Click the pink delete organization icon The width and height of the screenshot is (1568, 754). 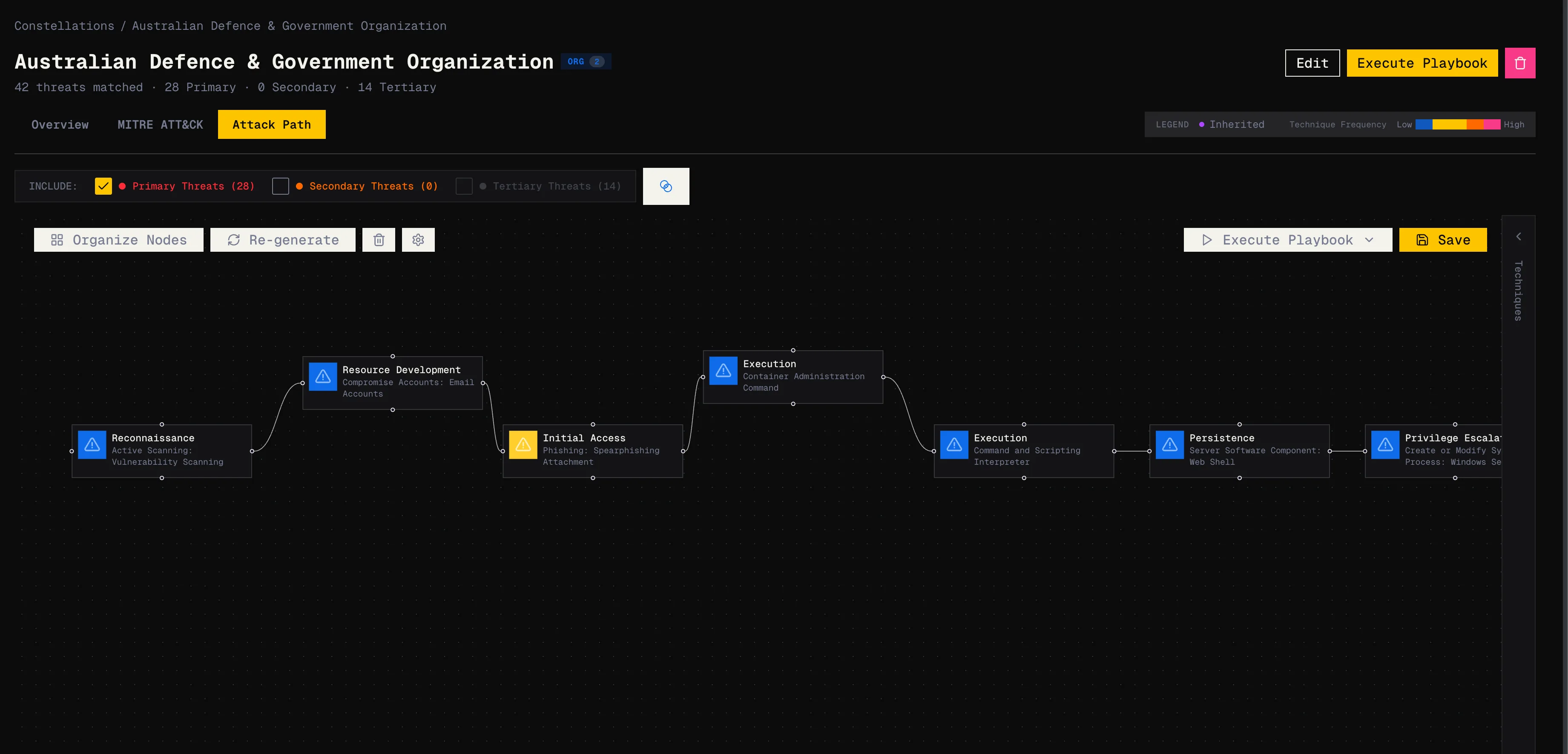tap(1520, 63)
